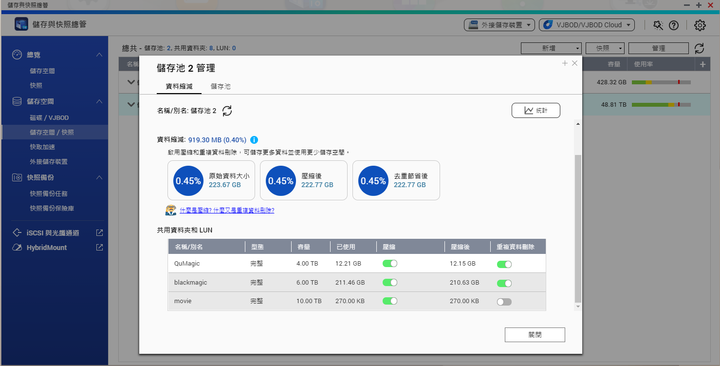
Task: Expand the first storage pool row chevron
Action: pyautogui.click(x=131, y=82)
